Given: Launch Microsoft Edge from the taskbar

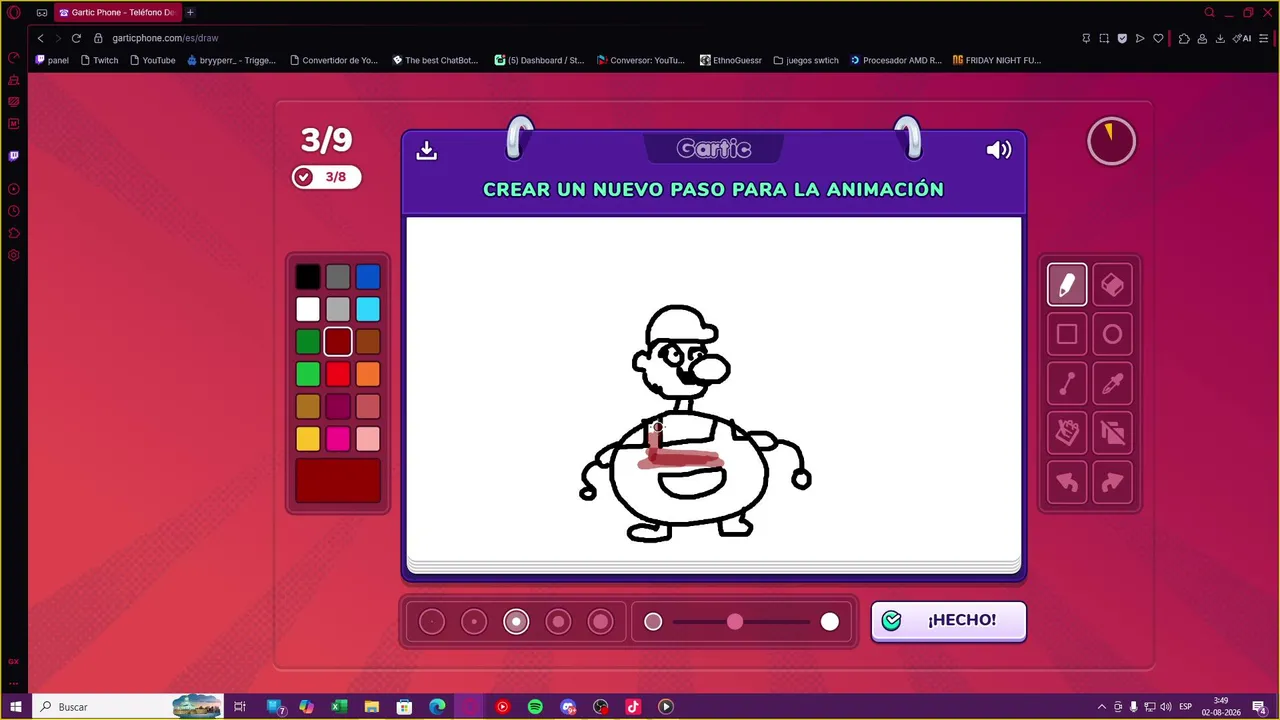Looking at the screenshot, I should click(437, 707).
